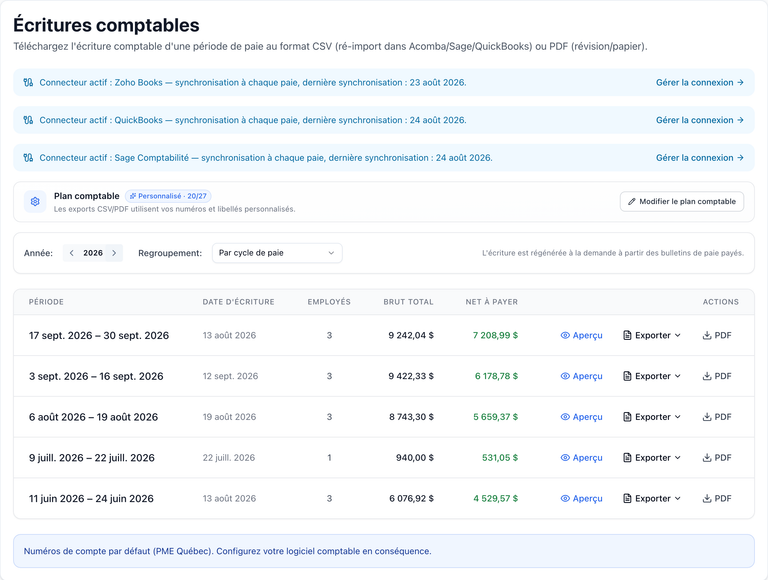This screenshot has width=768, height=580.
Task: Click the DATE D'ÉCRITURE column header
Action: click(239, 302)
